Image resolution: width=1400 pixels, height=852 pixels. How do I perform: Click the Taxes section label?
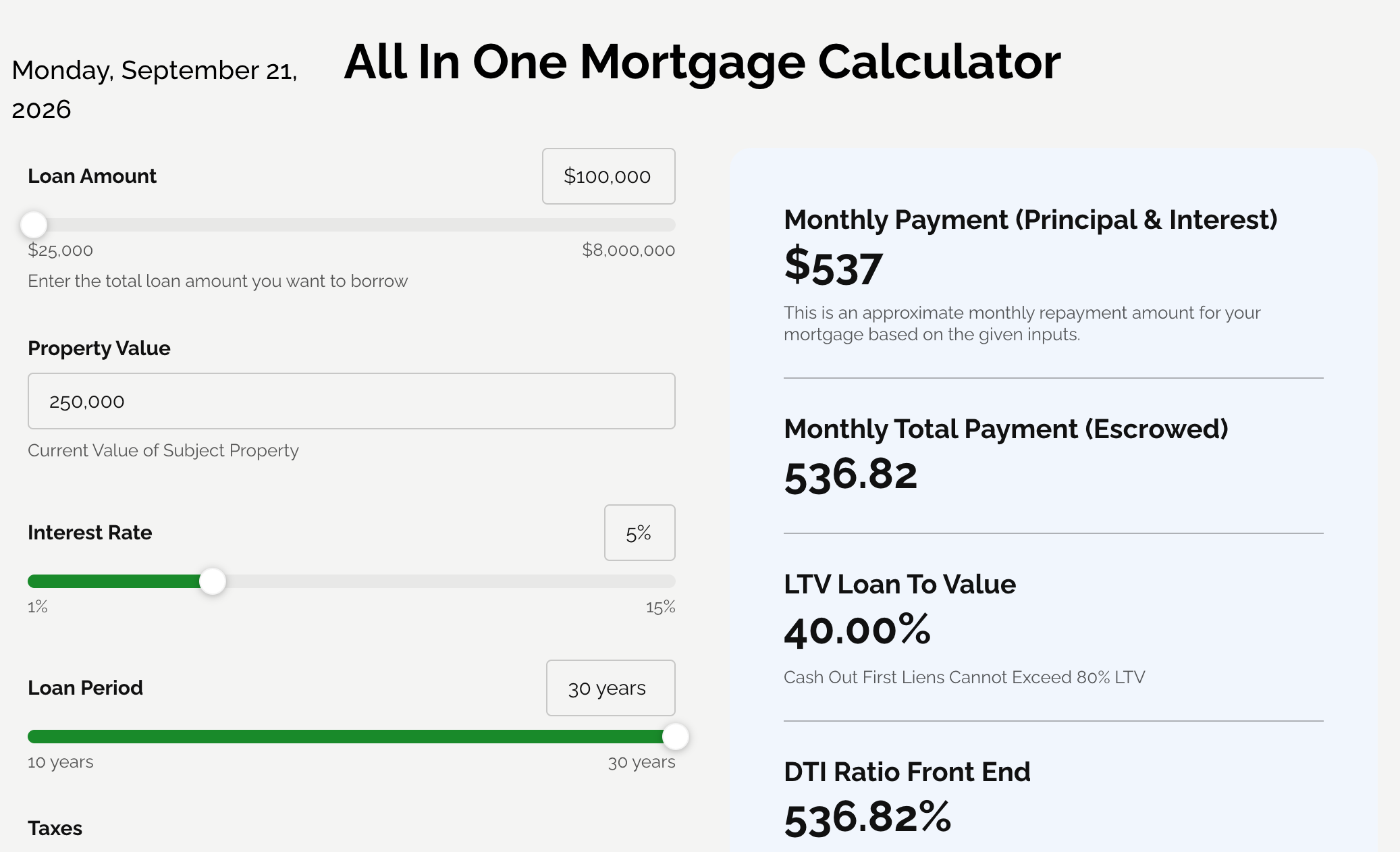tap(55, 828)
